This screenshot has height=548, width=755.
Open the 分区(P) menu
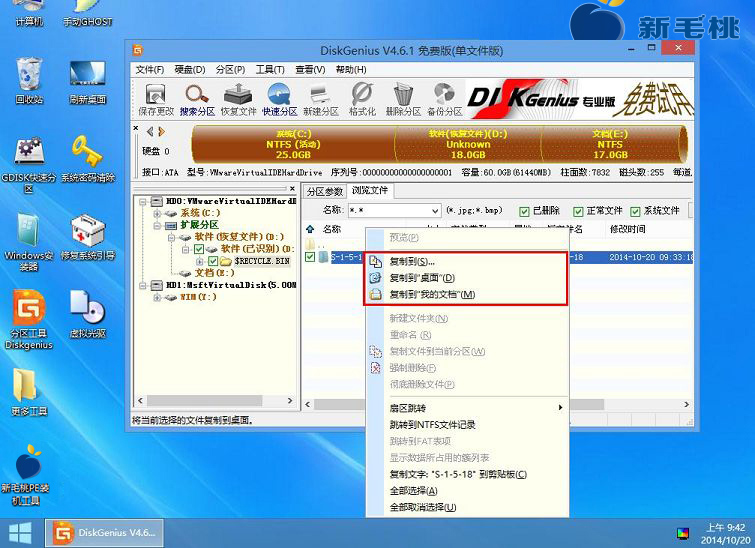pos(230,70)
